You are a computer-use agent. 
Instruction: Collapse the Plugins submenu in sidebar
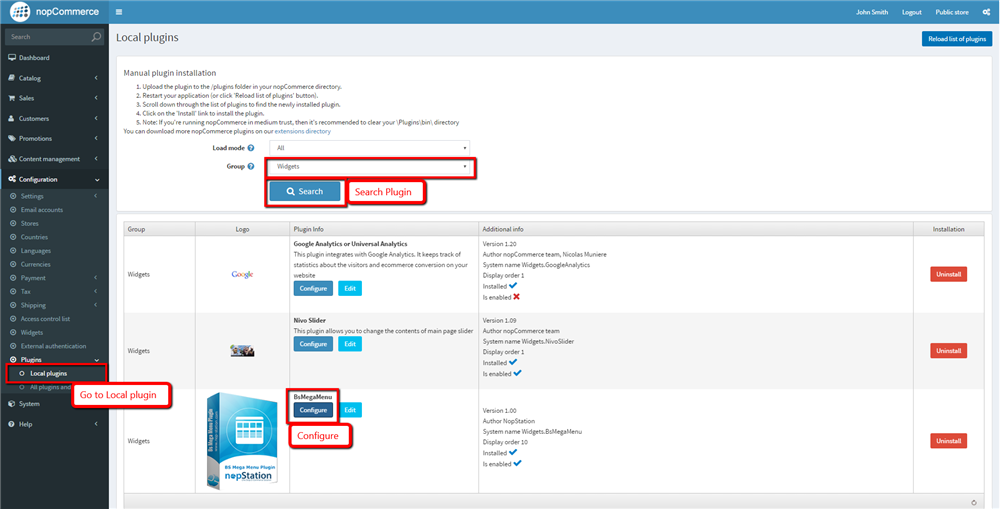tap(54, 360)
